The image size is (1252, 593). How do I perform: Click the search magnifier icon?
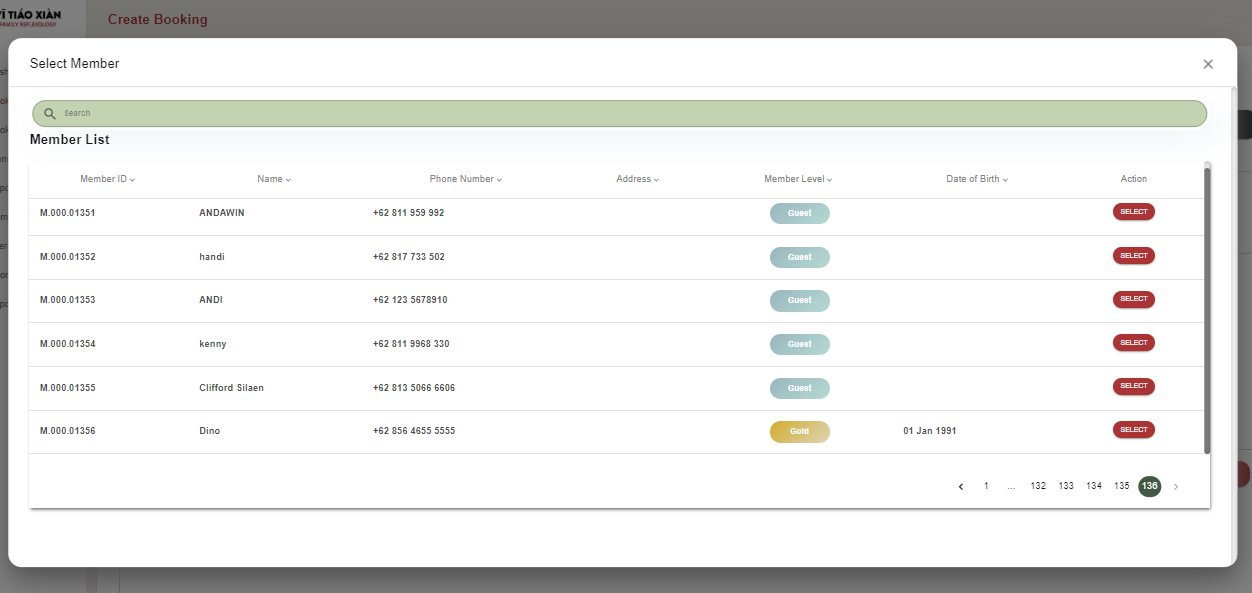click(50, 114)
